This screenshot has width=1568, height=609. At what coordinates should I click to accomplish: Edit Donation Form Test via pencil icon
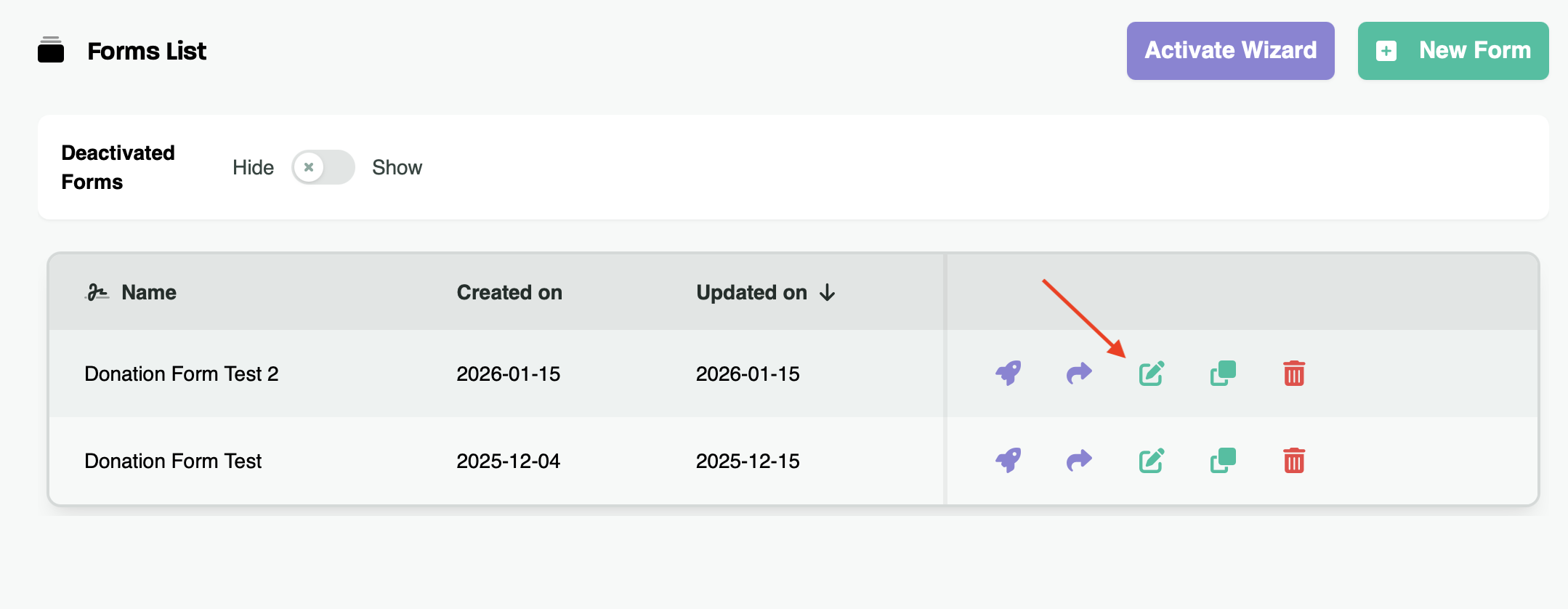[1151, 461]
